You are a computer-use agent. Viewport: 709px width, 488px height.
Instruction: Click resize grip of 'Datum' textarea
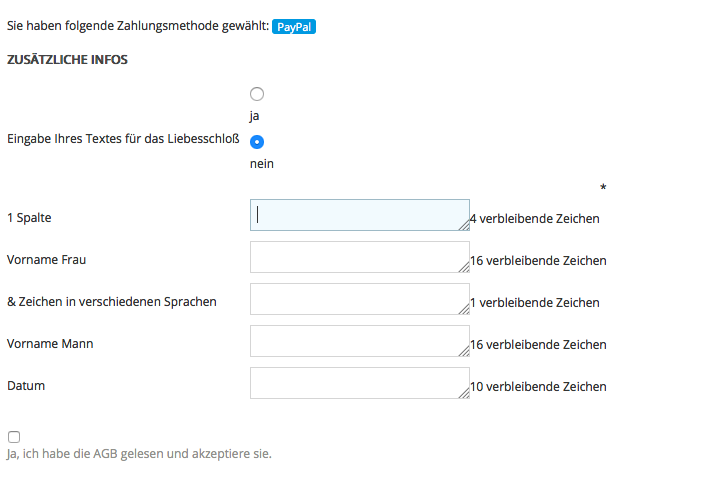click(464, 394)
